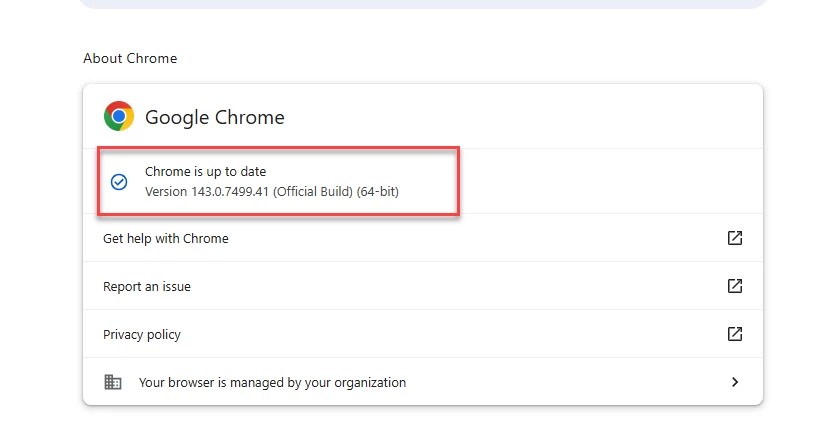Click the search bar at the top edge
Viewport: 839px width, 433px height.
coord(420,4)
